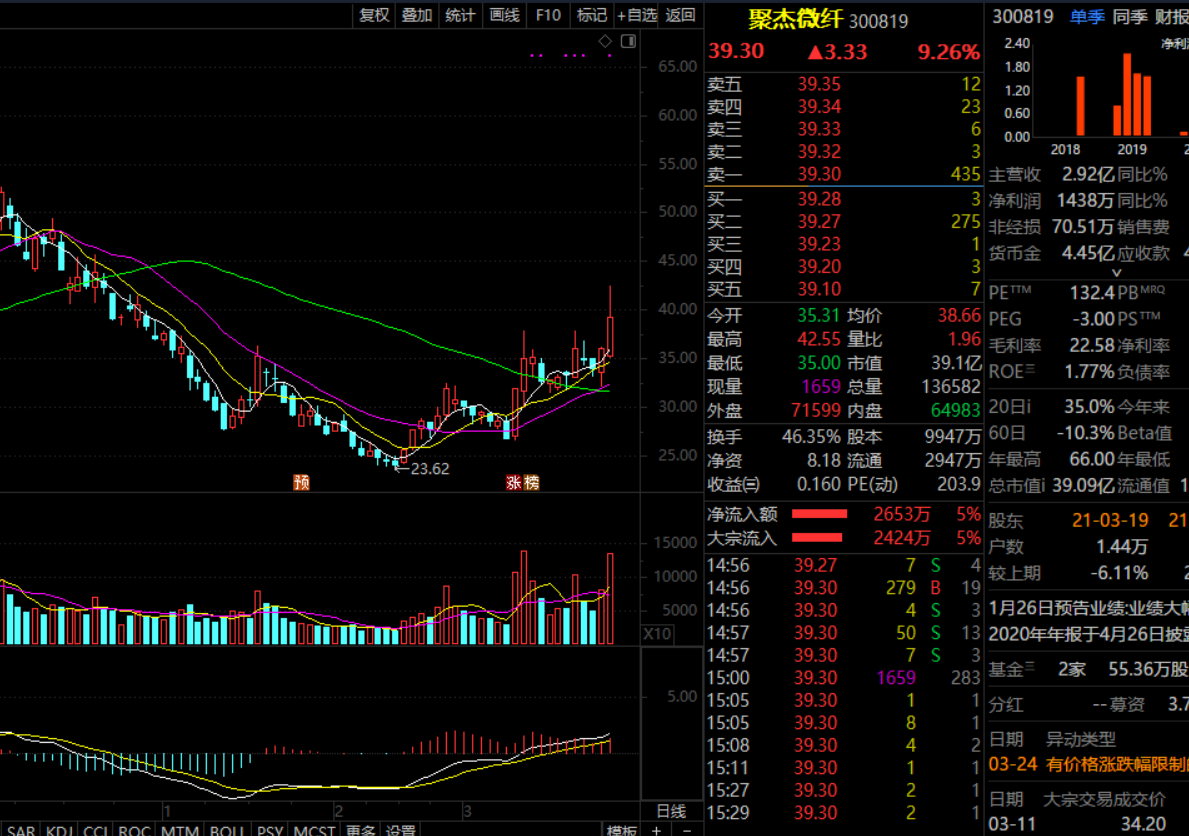
Task: Select the KDJ indicator tab
Action: tap(59, 830)
